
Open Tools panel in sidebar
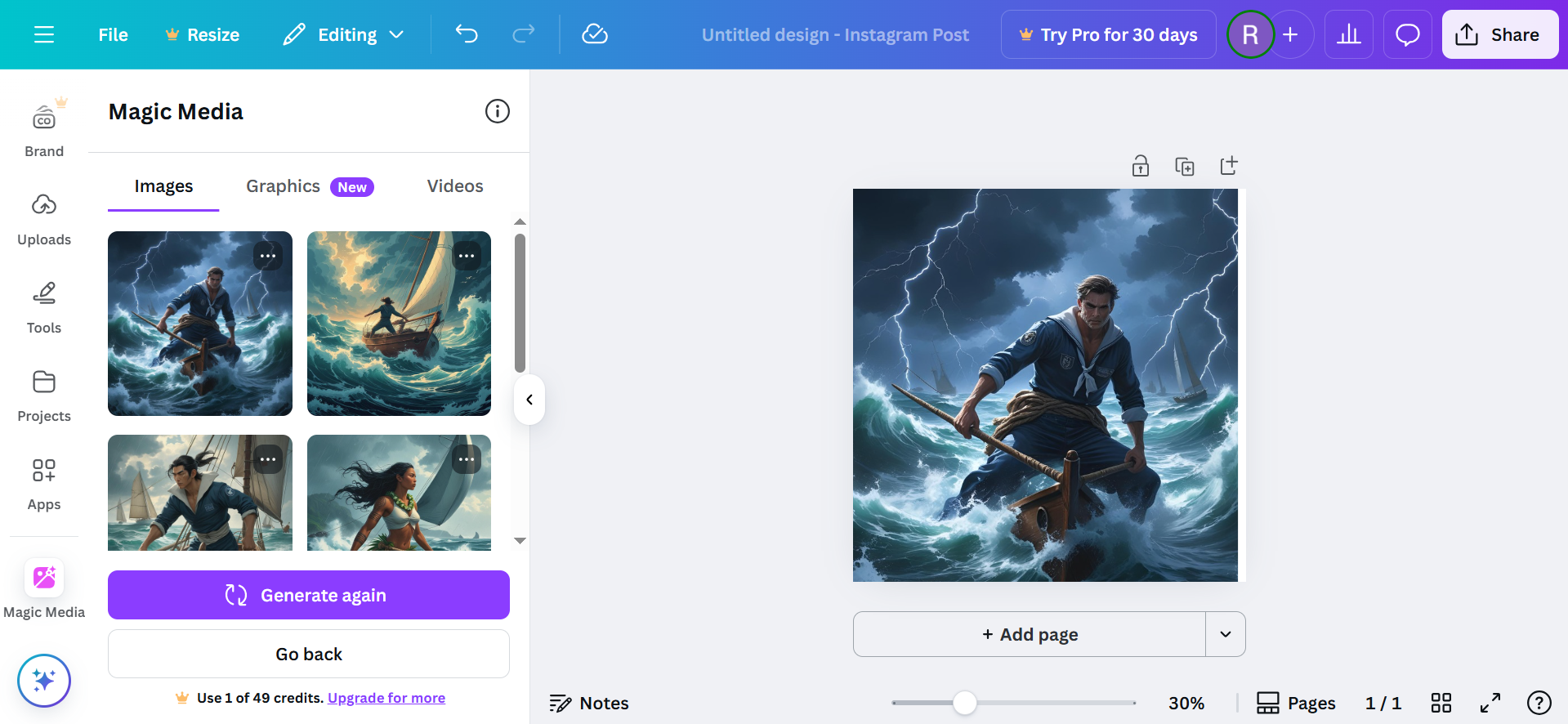[44, 307]
